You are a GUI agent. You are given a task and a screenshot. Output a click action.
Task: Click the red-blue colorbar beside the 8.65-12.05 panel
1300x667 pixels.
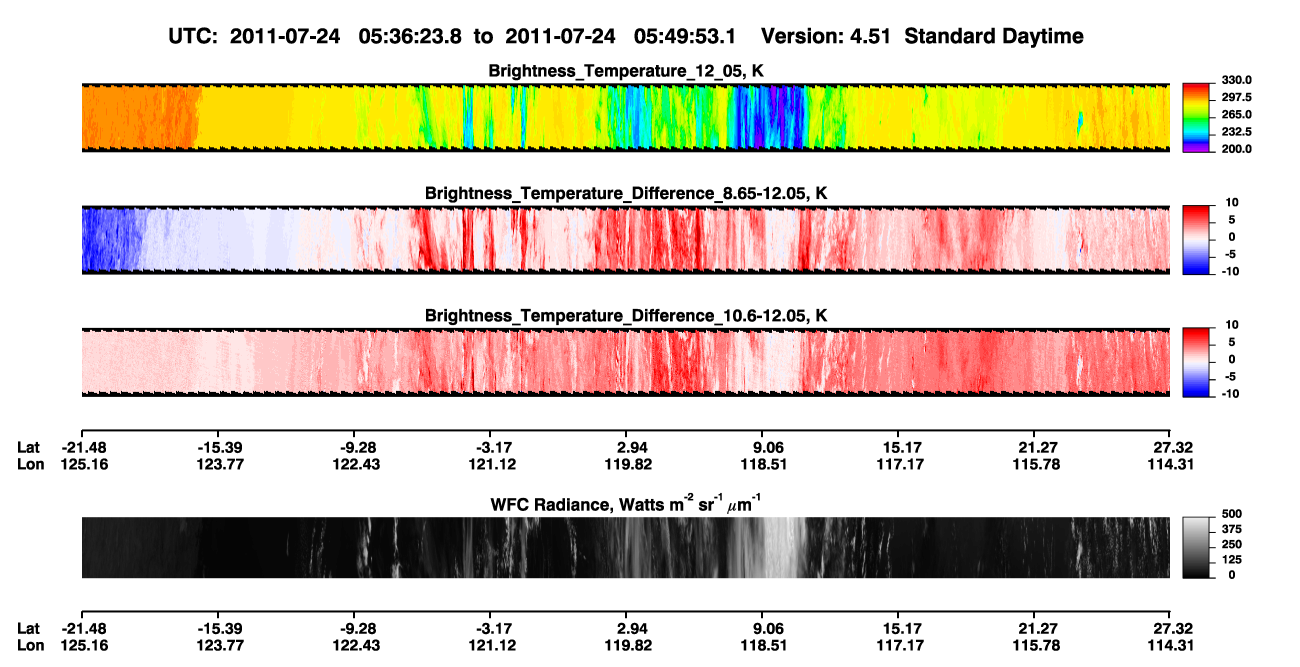coord(1197,238)
